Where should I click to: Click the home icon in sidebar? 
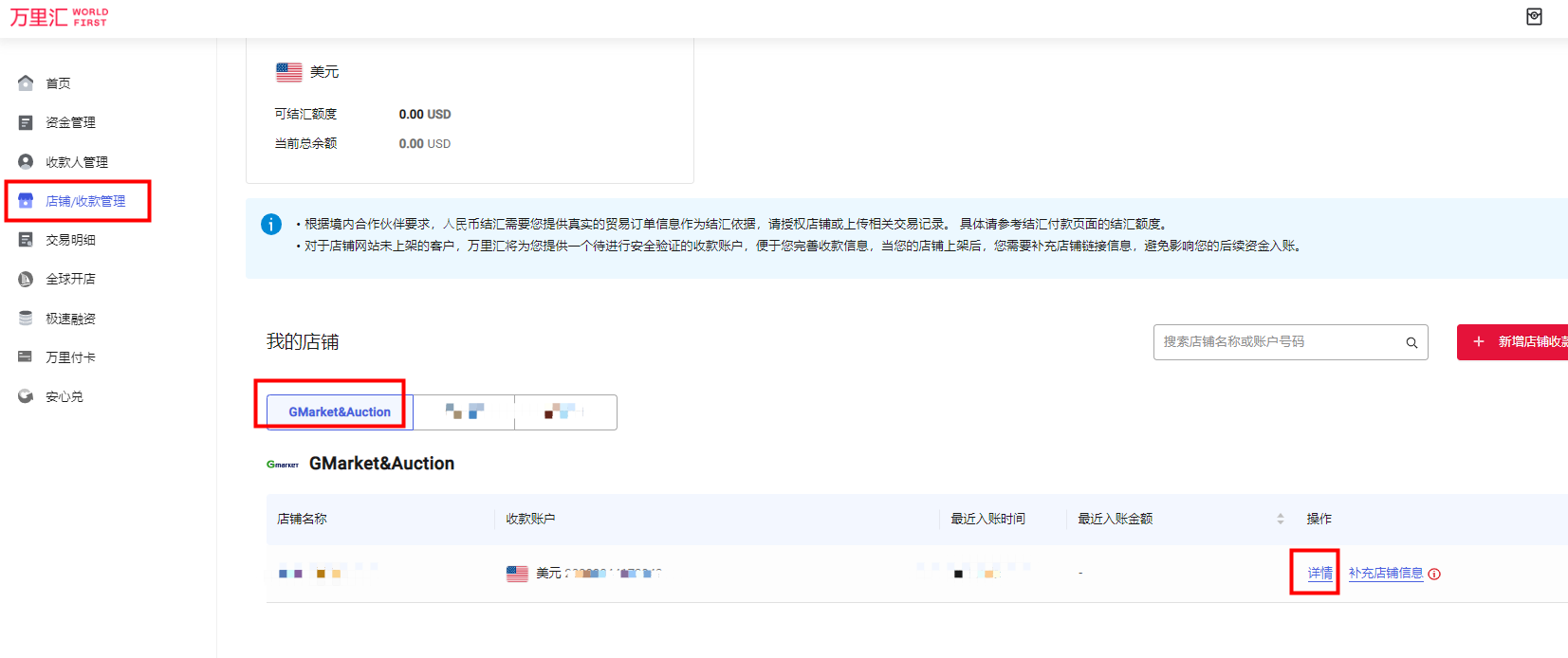[x=26, y=83]
